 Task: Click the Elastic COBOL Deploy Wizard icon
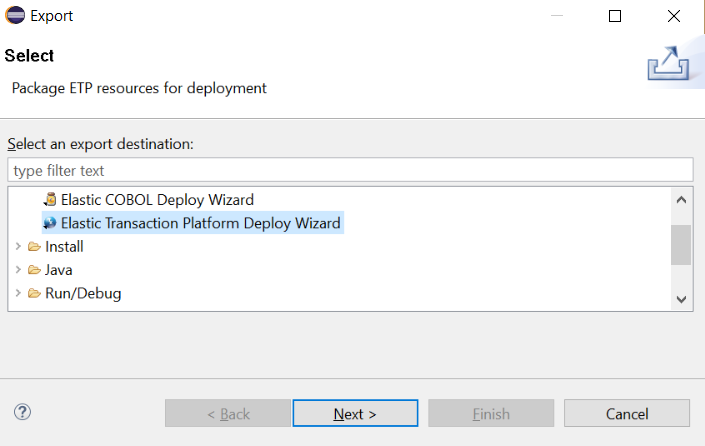50,199
